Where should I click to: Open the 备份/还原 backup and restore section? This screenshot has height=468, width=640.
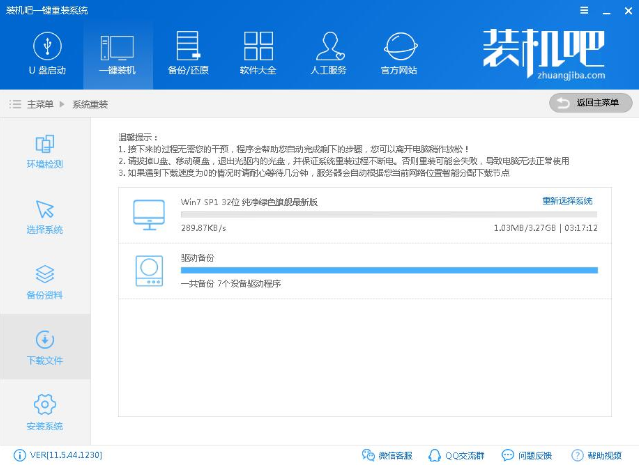(188, 53)
